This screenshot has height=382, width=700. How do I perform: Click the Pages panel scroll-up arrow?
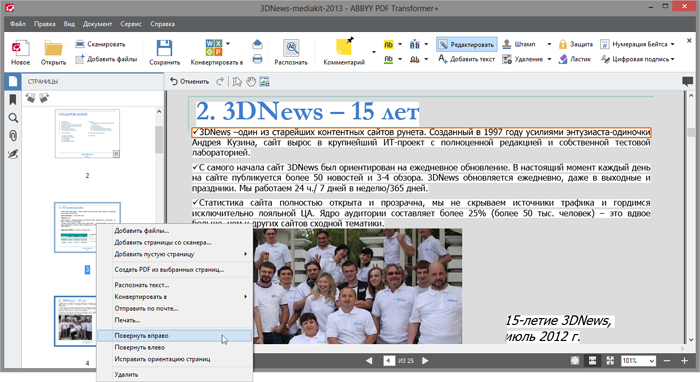(158, 112)
